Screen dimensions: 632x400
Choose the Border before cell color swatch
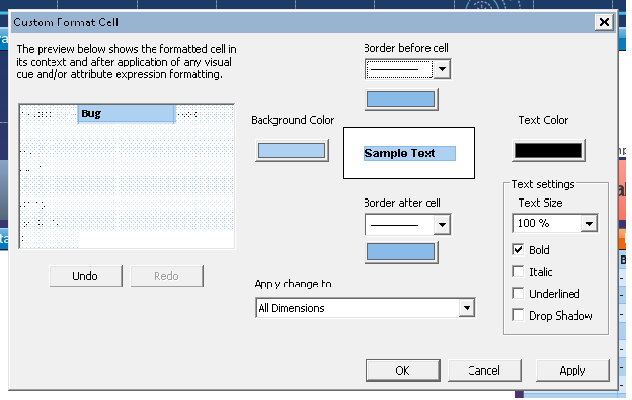click(401, 99)
